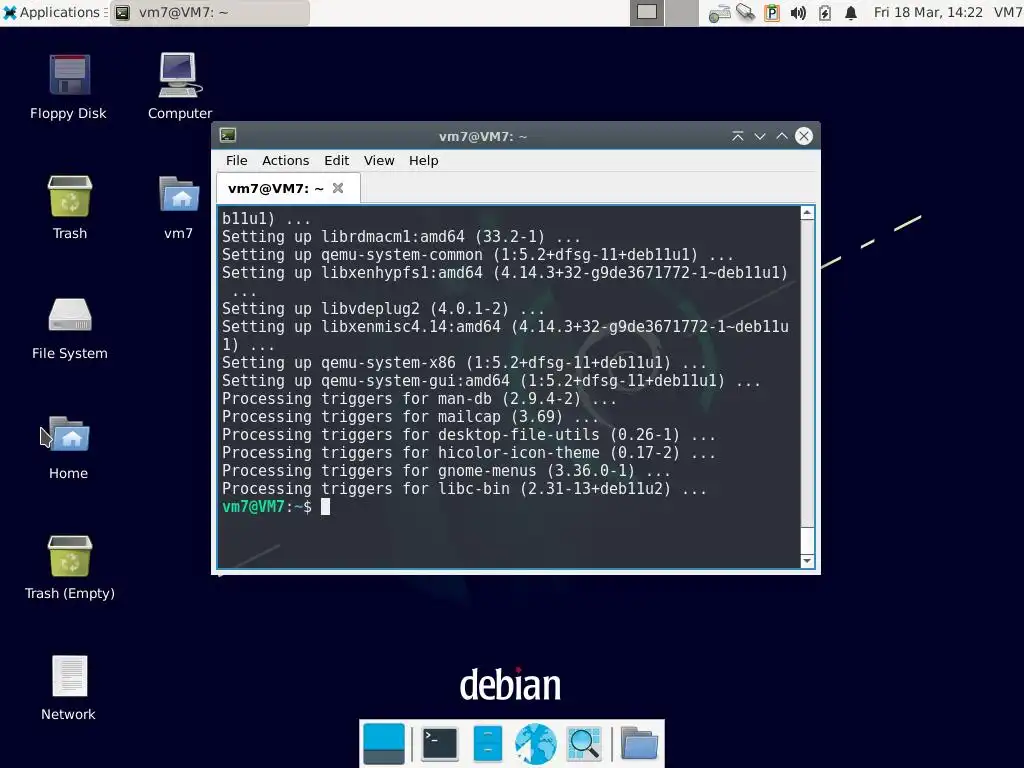Click the terminal vertical scrollbar track
Image resolution: width=1024 pixels, height=768 pixels.
click(x=807, y=385)
